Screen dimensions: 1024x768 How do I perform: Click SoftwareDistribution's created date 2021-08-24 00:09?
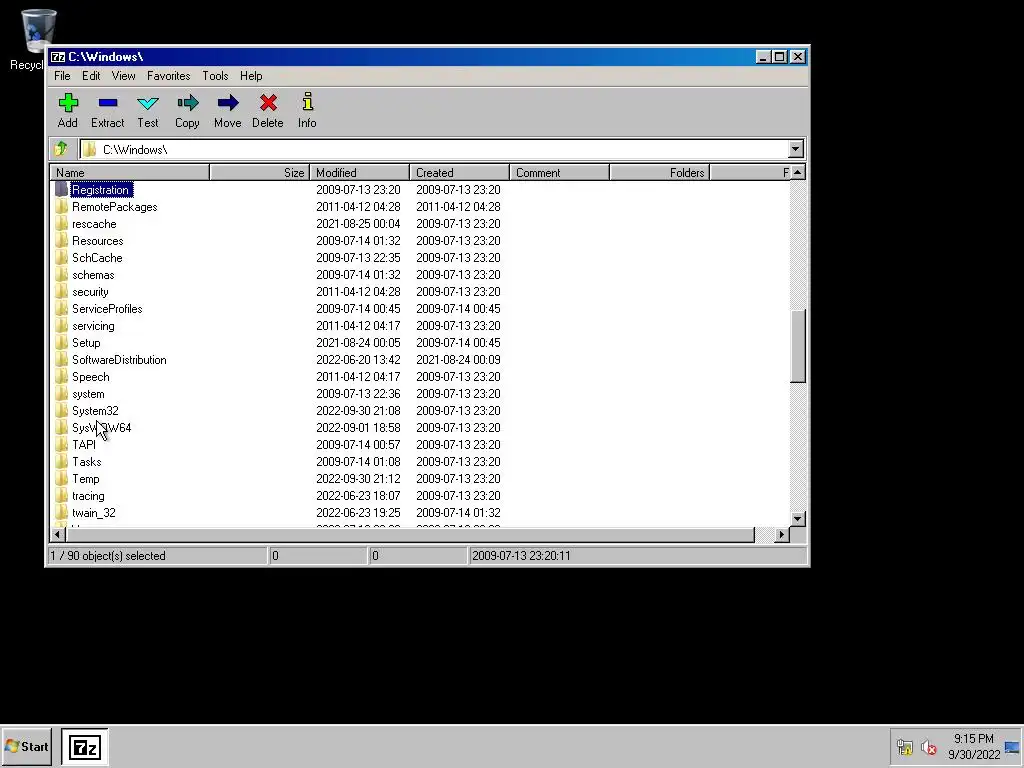pos(458,360)
